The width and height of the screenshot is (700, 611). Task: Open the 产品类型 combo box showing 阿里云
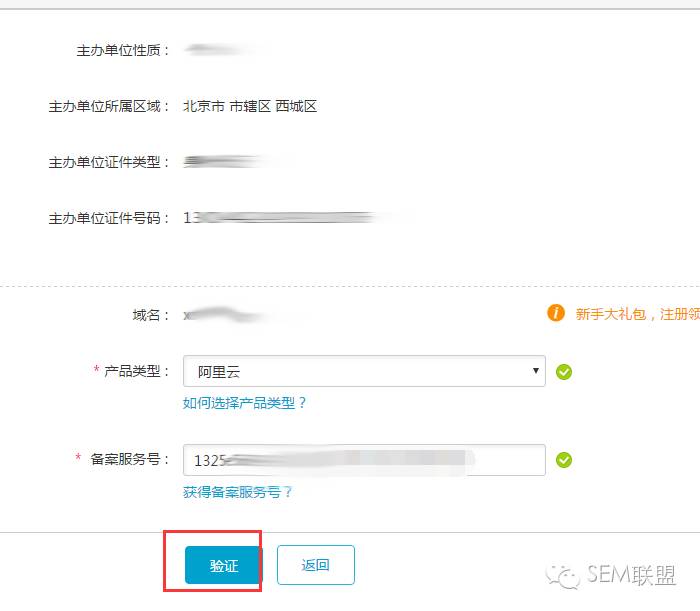364,371
